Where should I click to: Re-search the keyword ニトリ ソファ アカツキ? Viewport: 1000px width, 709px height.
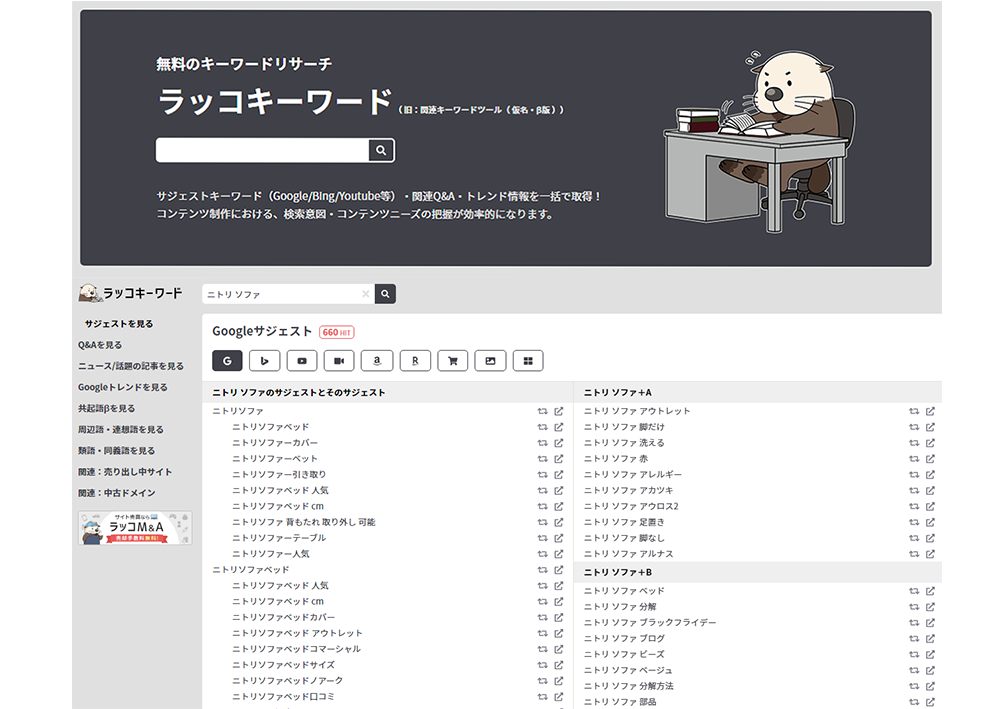pos(914,490)
